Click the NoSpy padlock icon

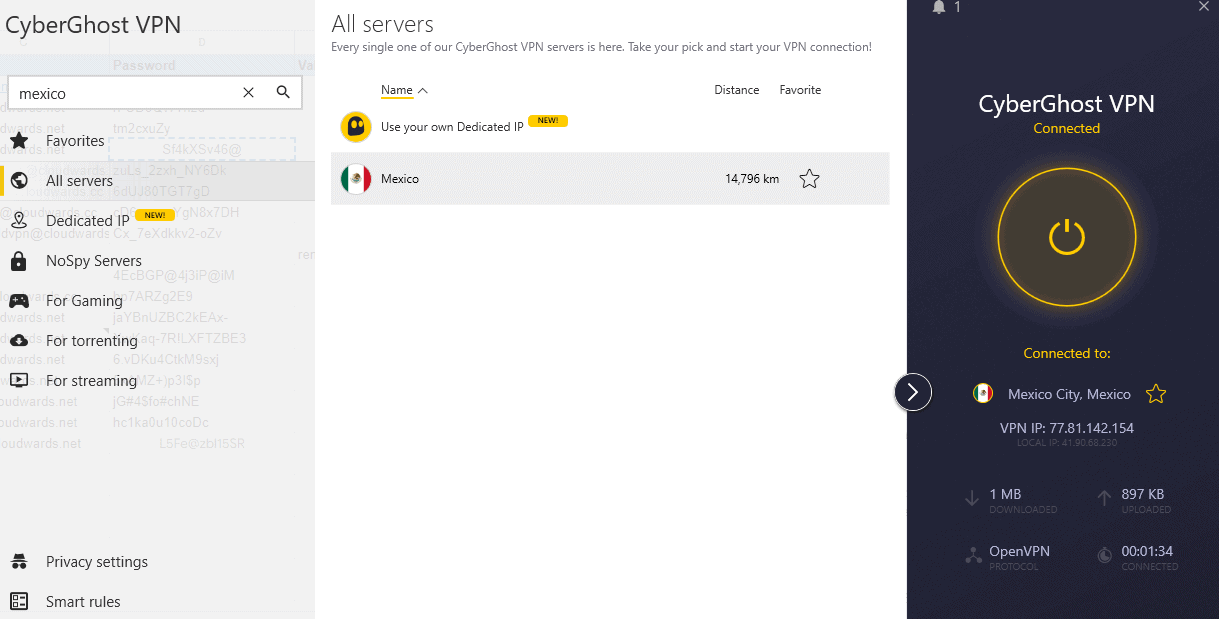[x=18, y=261]
